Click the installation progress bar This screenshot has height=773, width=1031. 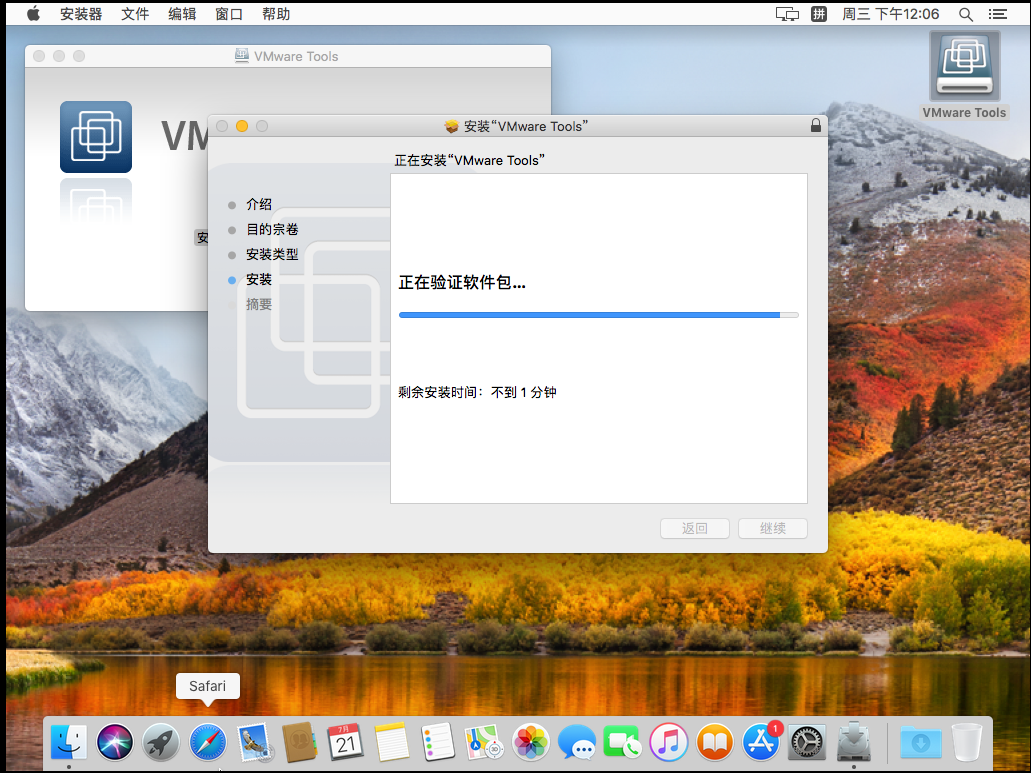pos(599,315)
